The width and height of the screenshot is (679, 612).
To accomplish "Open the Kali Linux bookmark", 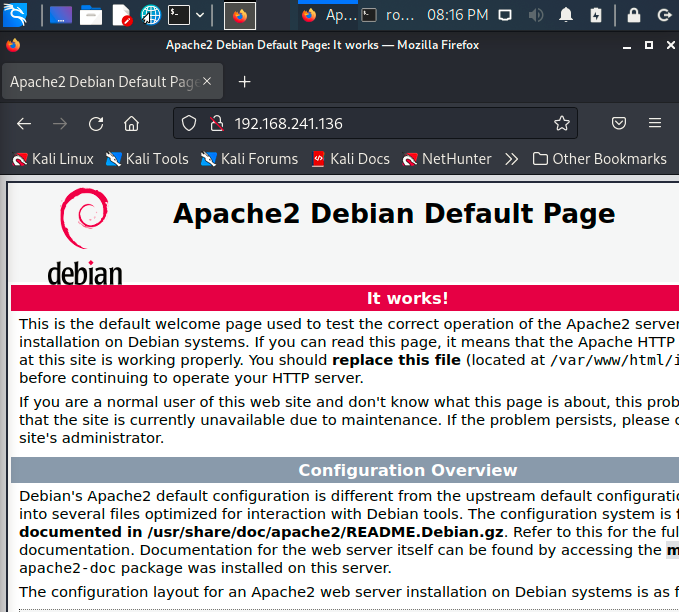I will click(x=52, y=159).
